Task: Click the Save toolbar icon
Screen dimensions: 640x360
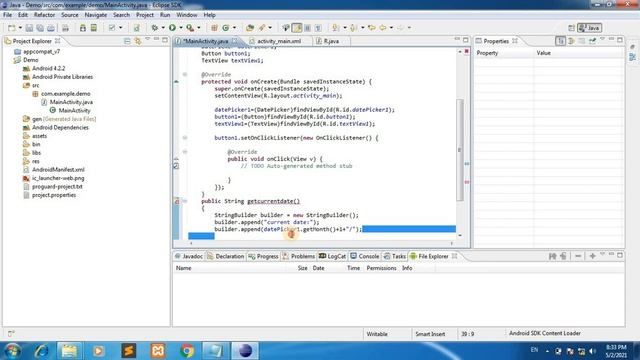Action: coord(29,28)
